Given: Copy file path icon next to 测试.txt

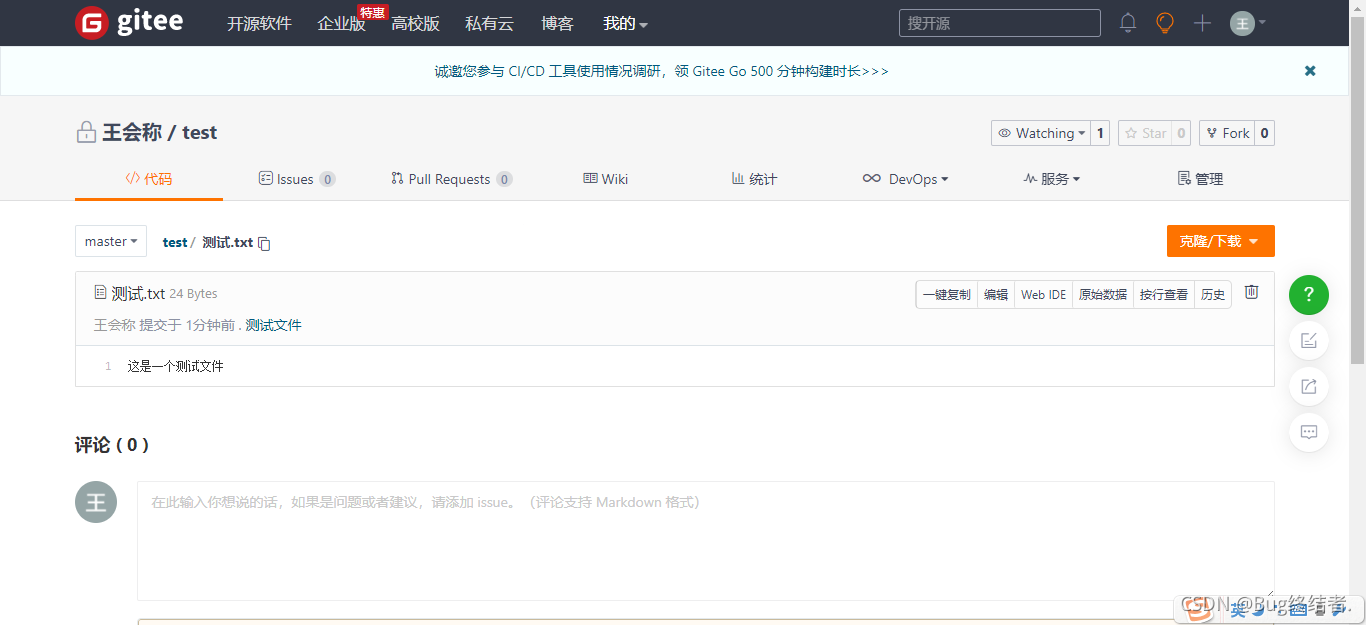Looking at the screenshot, I should tap(264, 243).
